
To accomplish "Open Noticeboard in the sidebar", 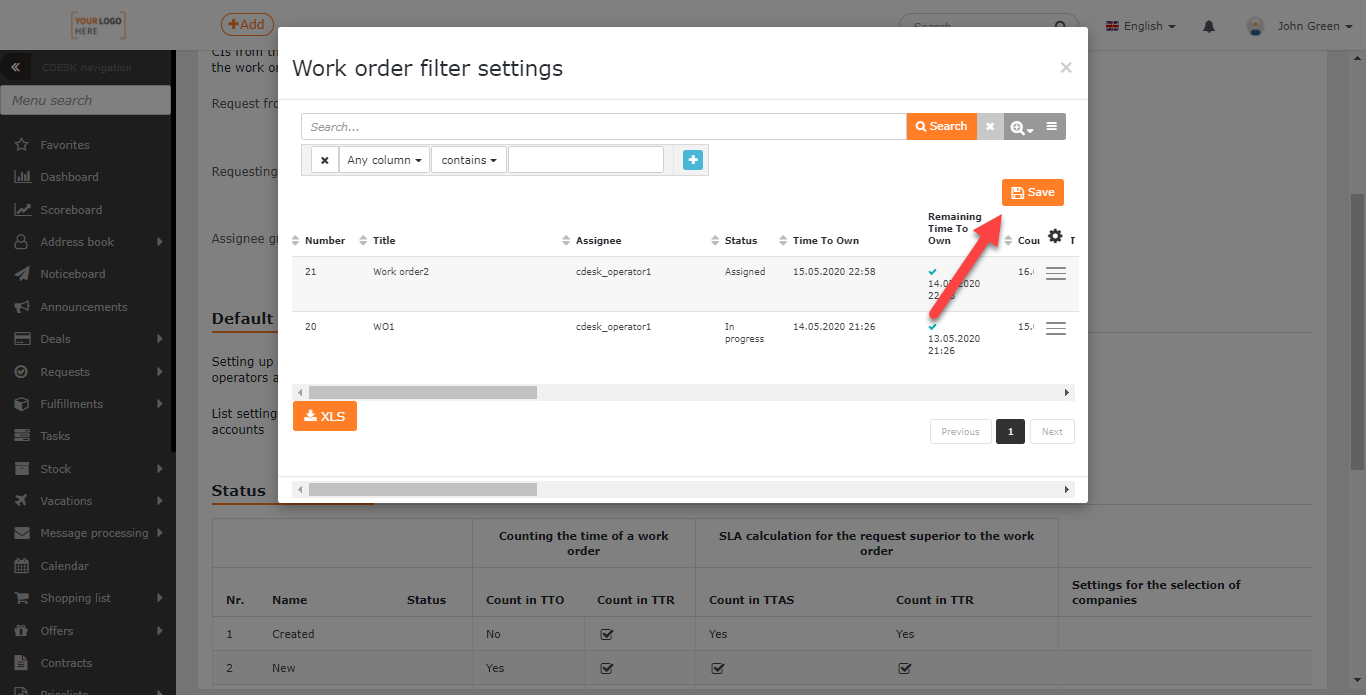I will tap(73, 274).
